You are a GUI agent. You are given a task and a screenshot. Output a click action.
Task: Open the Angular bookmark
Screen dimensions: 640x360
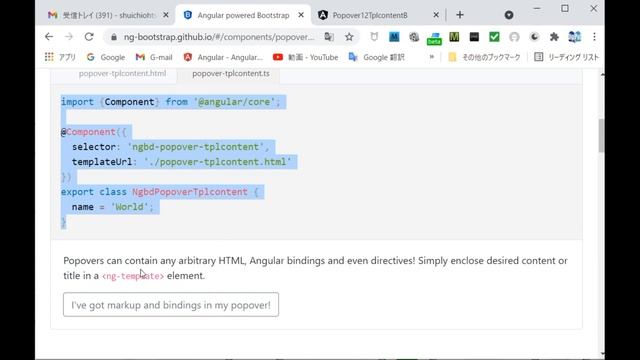tap(223, 57)
